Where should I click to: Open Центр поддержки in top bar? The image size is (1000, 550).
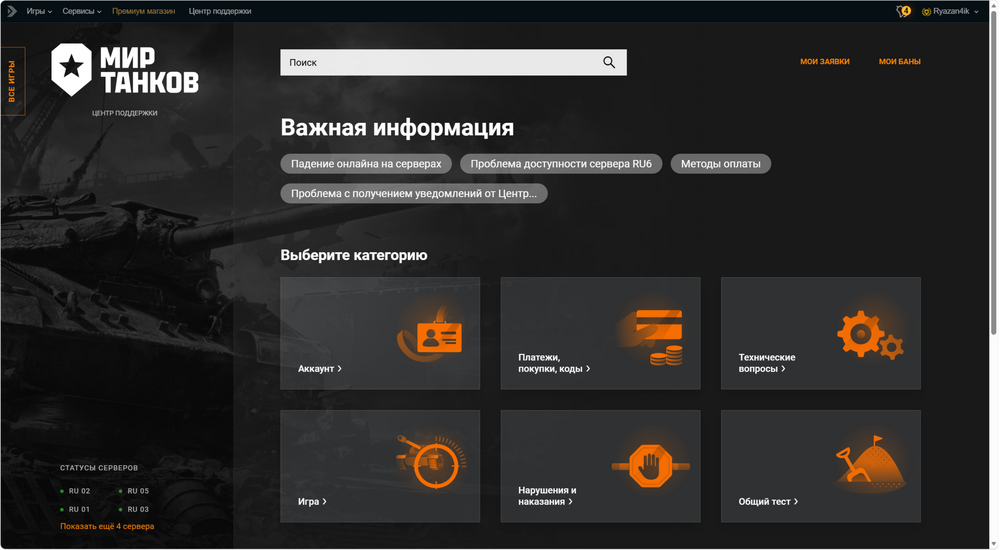pyautogui.click(x=220, y=11)
